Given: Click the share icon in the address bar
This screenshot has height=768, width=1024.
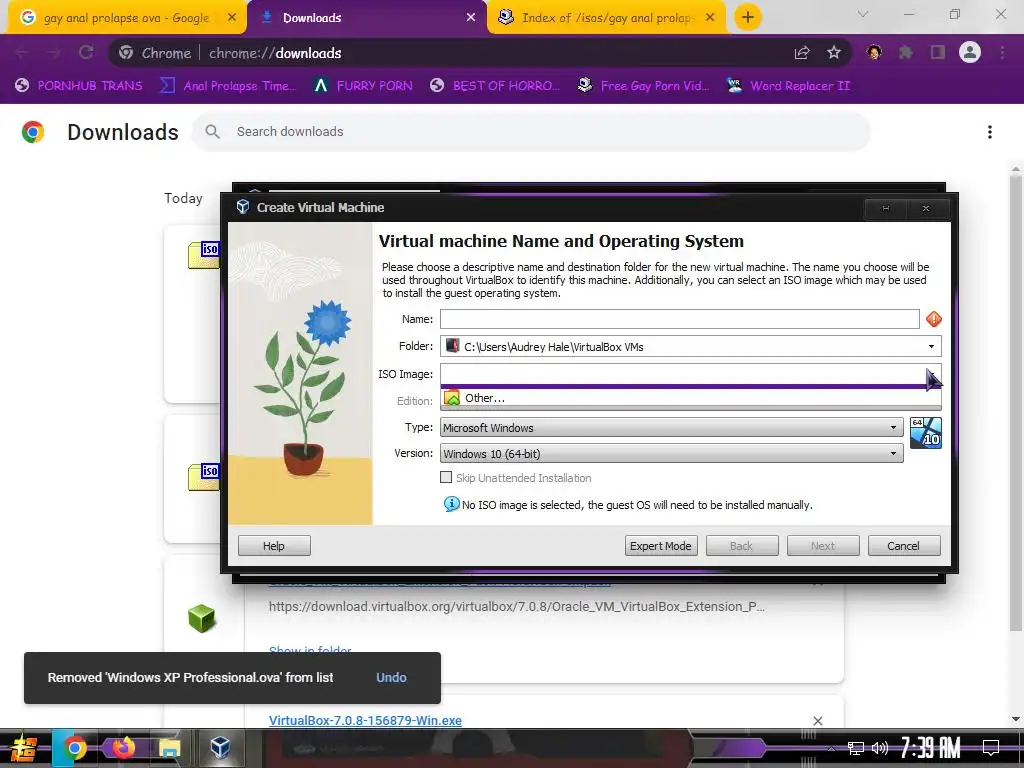Looking at the screenshot, I should click(802, 53).
